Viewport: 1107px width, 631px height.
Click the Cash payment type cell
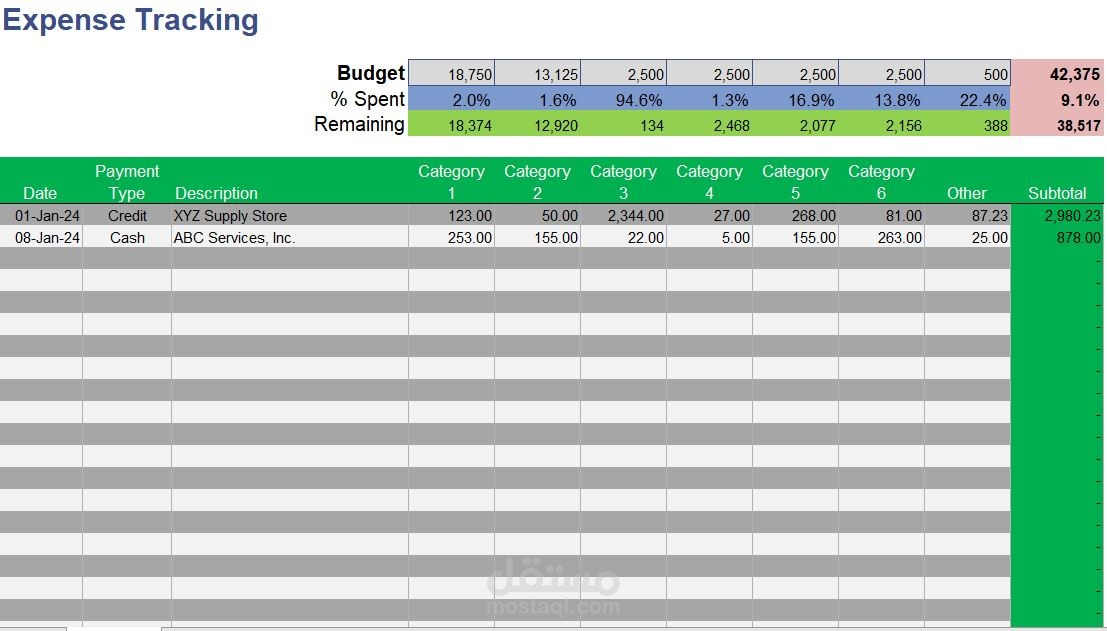[x=127, y=237]
